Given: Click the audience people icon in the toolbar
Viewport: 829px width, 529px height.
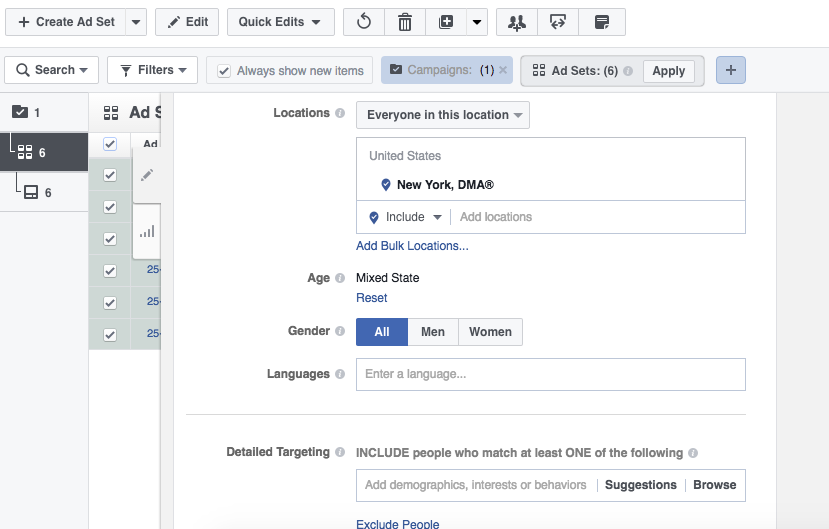Looking at the screenshot, I should click(x=516, y=22).
